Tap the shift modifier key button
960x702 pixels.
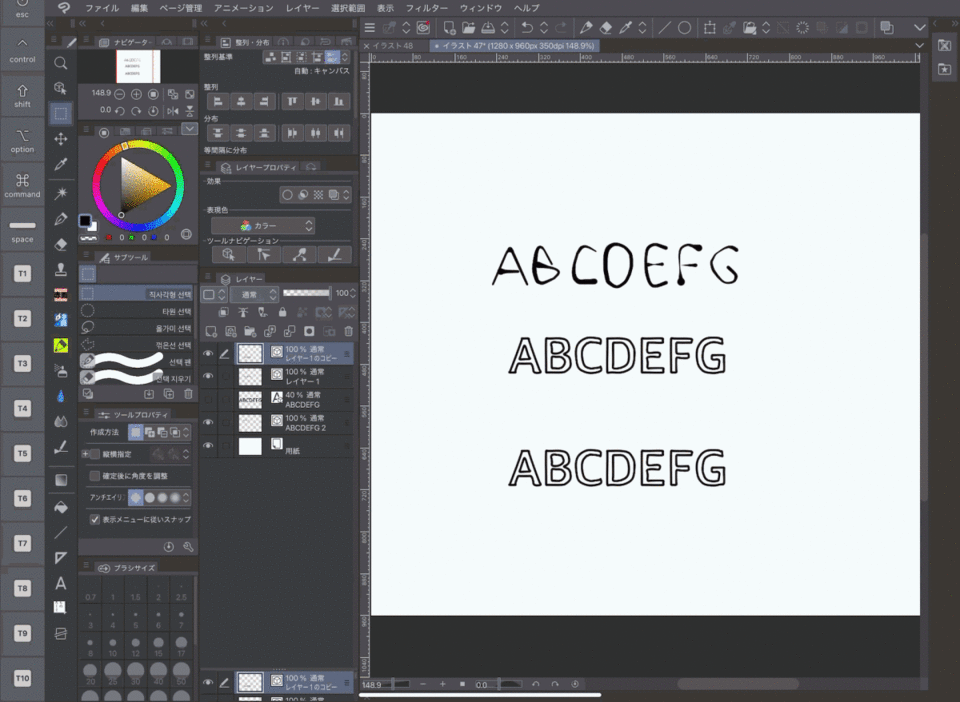pyautogui.click(x=23, y=95)
